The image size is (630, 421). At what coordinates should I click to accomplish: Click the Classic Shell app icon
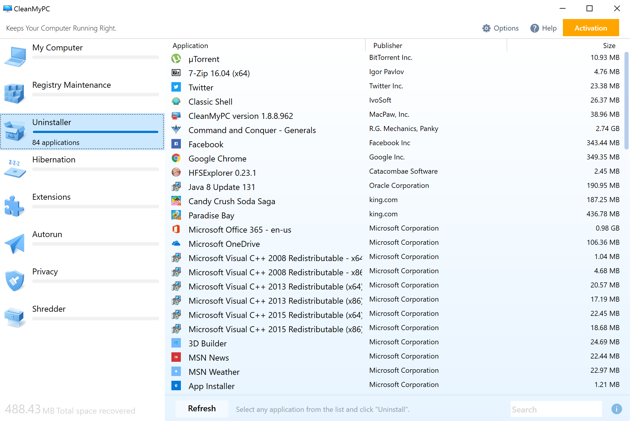(x=176, y=101)
